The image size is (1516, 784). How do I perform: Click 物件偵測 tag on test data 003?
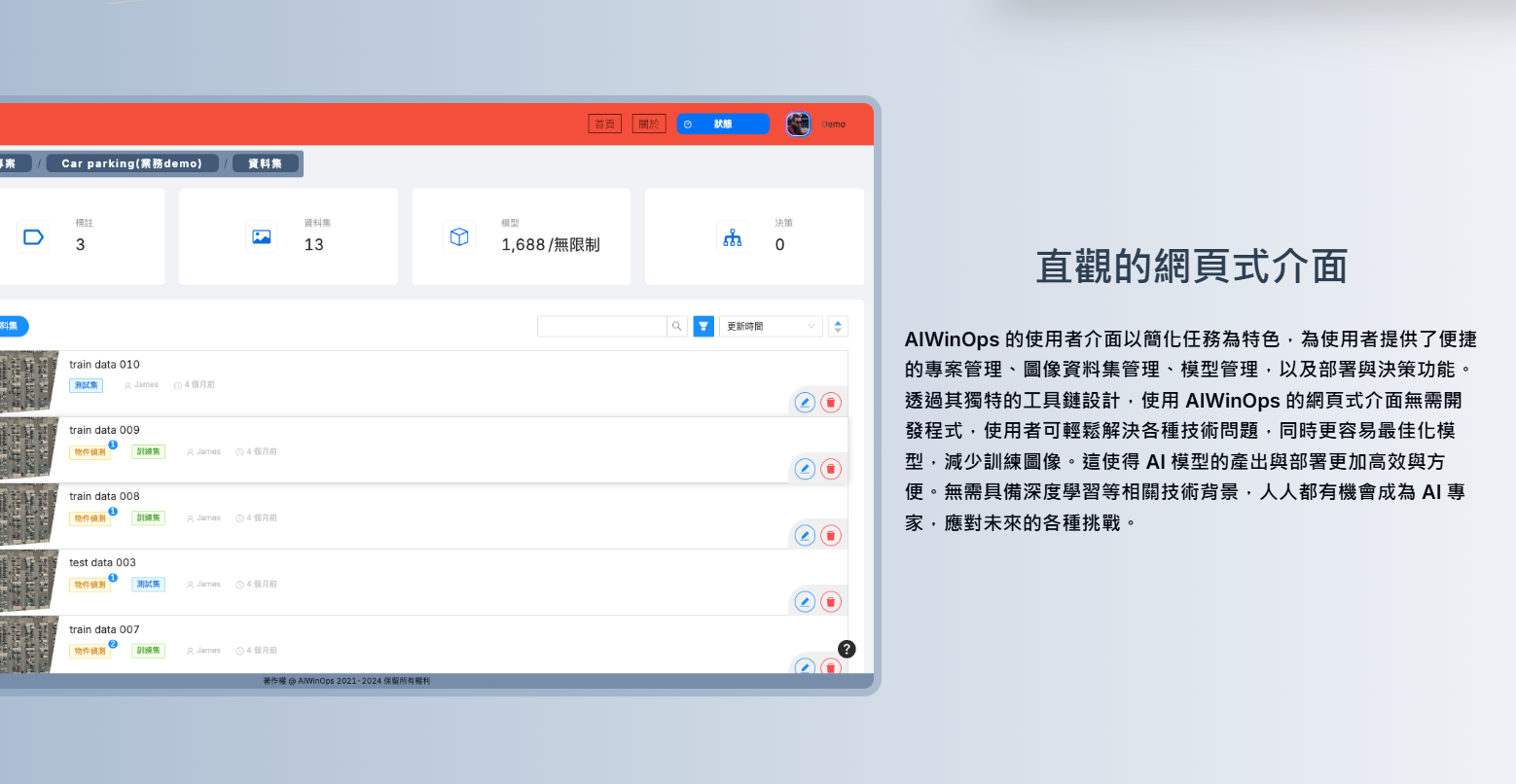[90, 585]
